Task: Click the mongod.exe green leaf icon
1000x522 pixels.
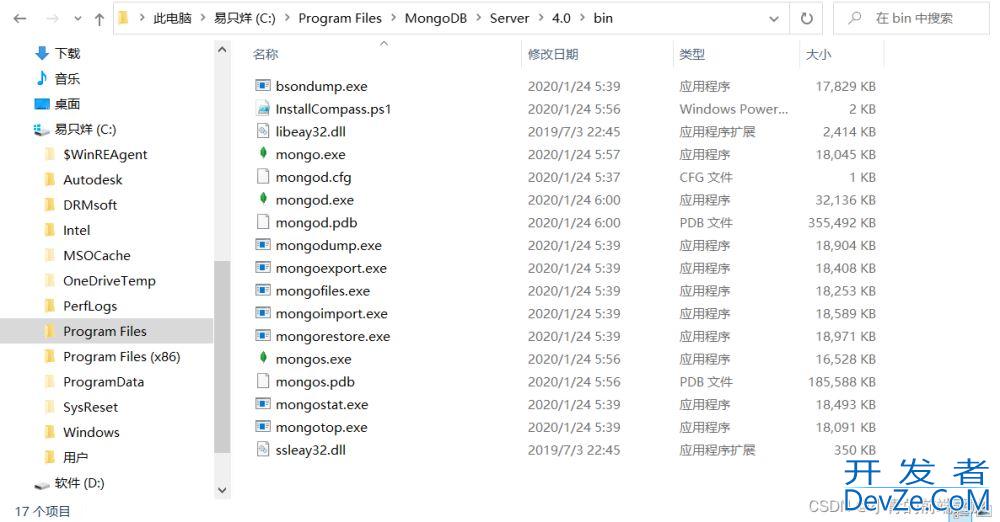Action: click(x=263, y=199)
